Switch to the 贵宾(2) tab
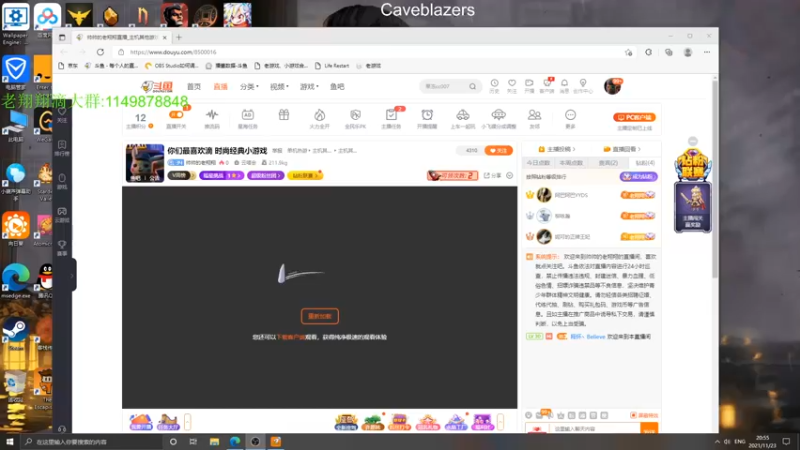Screen dimensions: 800x450 [608, 163]
